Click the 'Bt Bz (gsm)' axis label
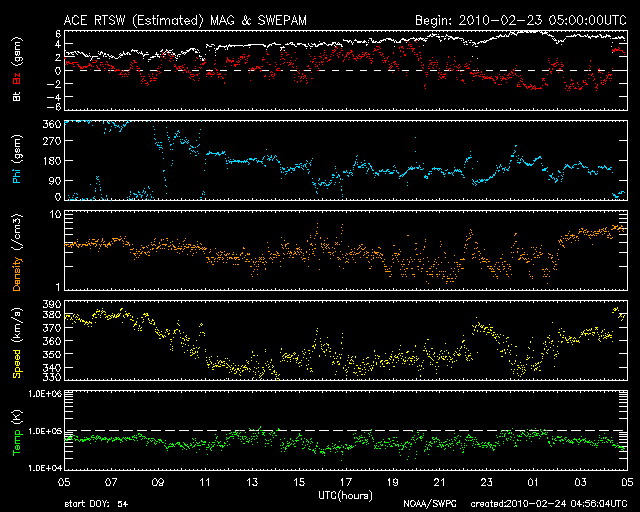This screenshot has height=512, width=640. coord(17,69)
